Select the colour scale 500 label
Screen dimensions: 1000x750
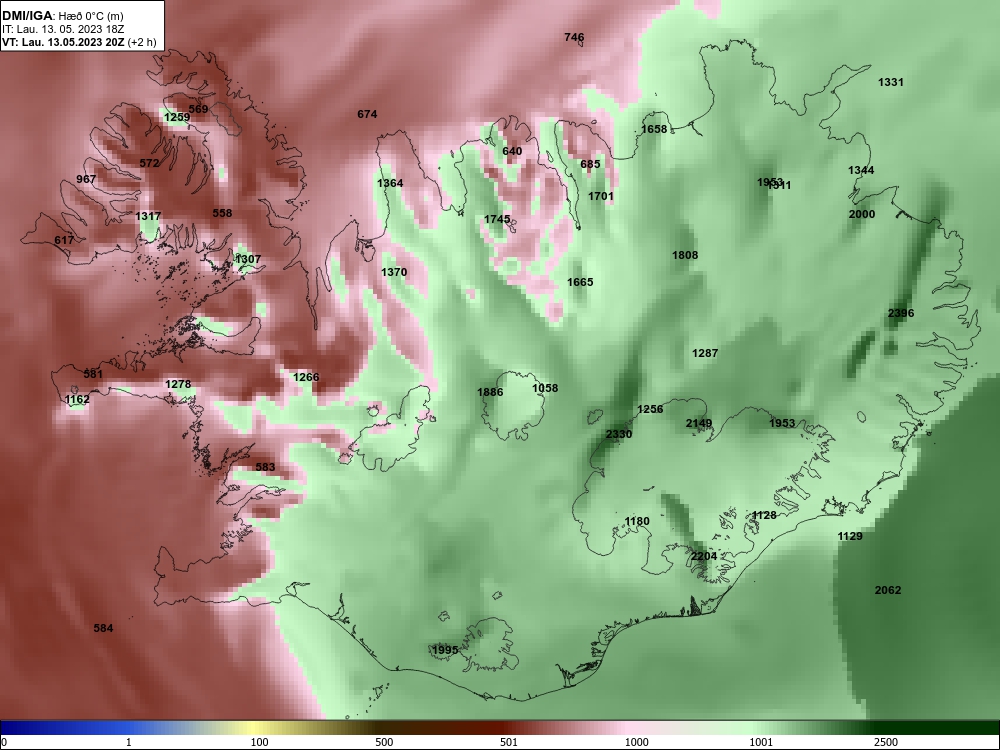click(x=384, y=742)
